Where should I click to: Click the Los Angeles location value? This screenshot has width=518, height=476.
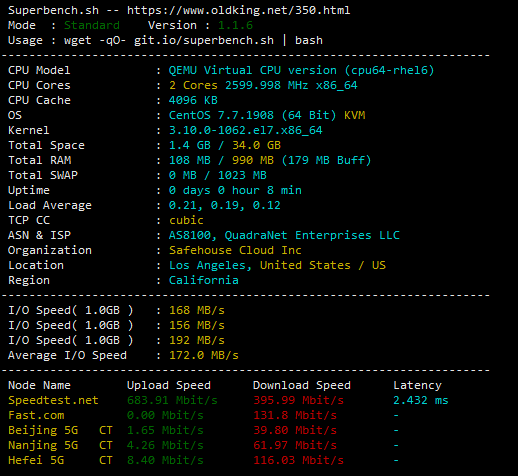(277, 265)
